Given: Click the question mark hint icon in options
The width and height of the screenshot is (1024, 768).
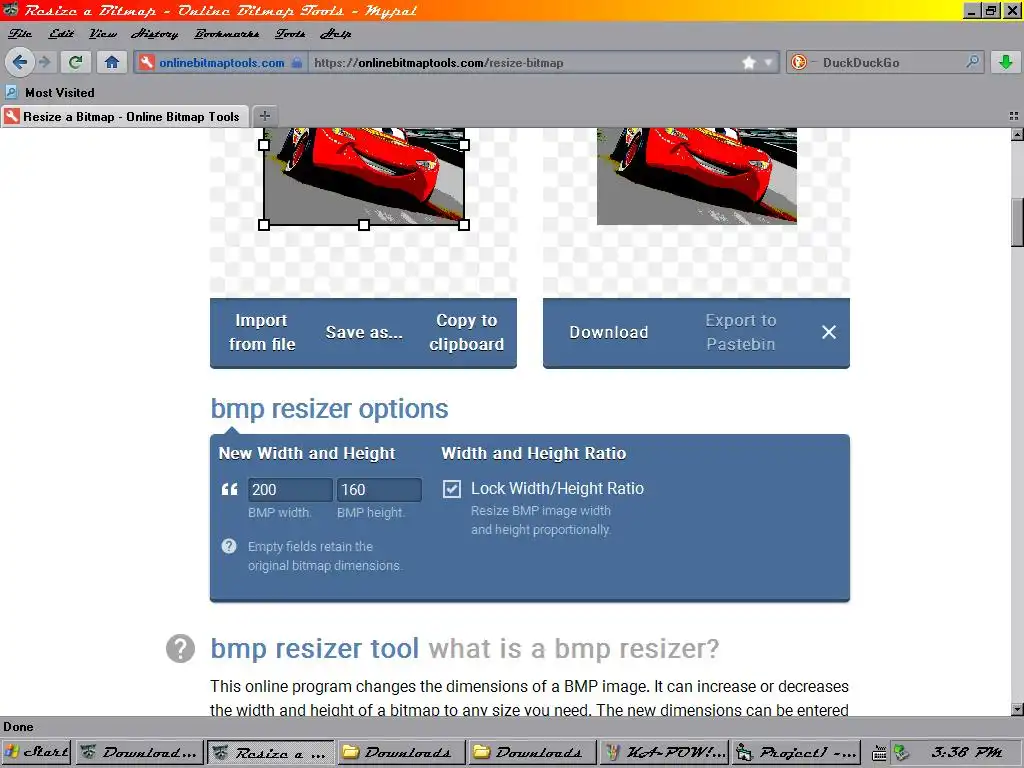Looking at the screenshot, I should (229, 546).
